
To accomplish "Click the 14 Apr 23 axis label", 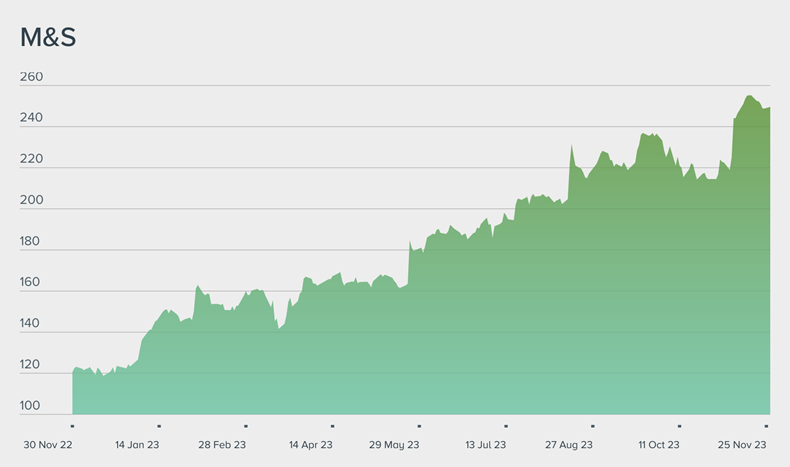I will [x=311, y=445].
